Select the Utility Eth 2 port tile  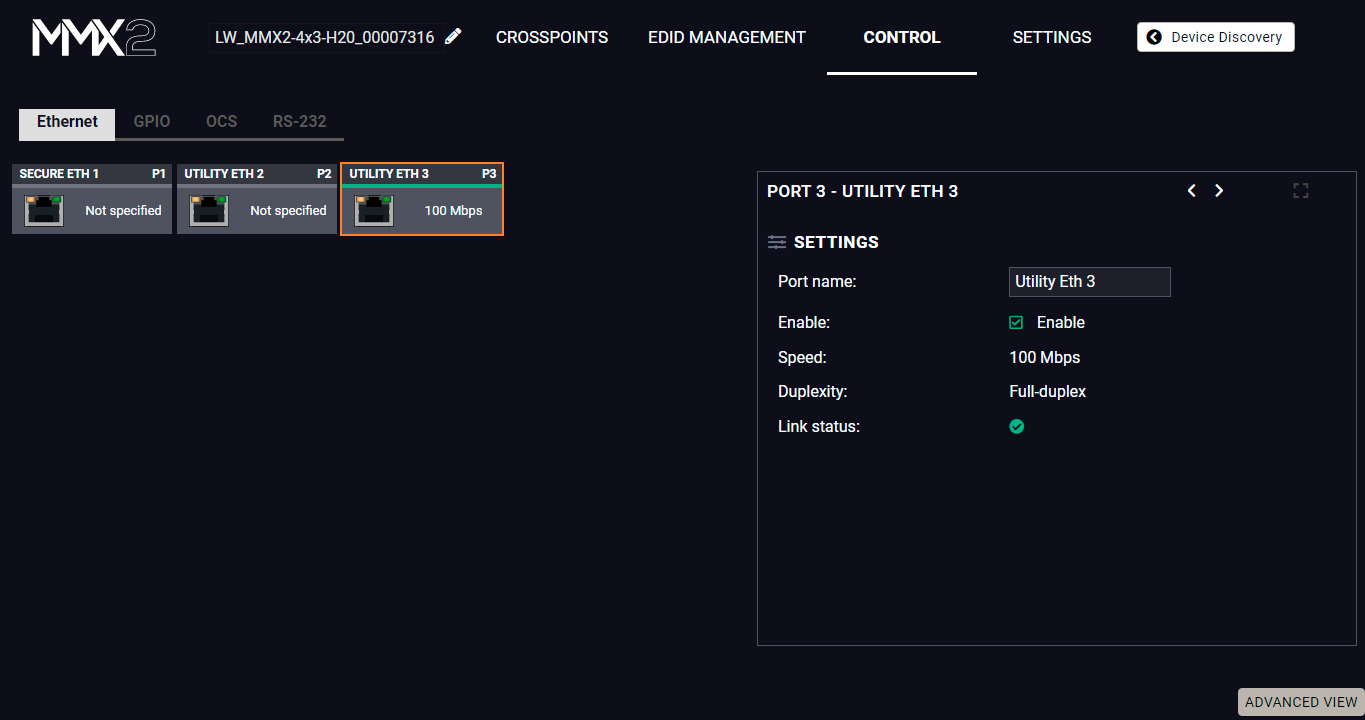coord(257,199)
